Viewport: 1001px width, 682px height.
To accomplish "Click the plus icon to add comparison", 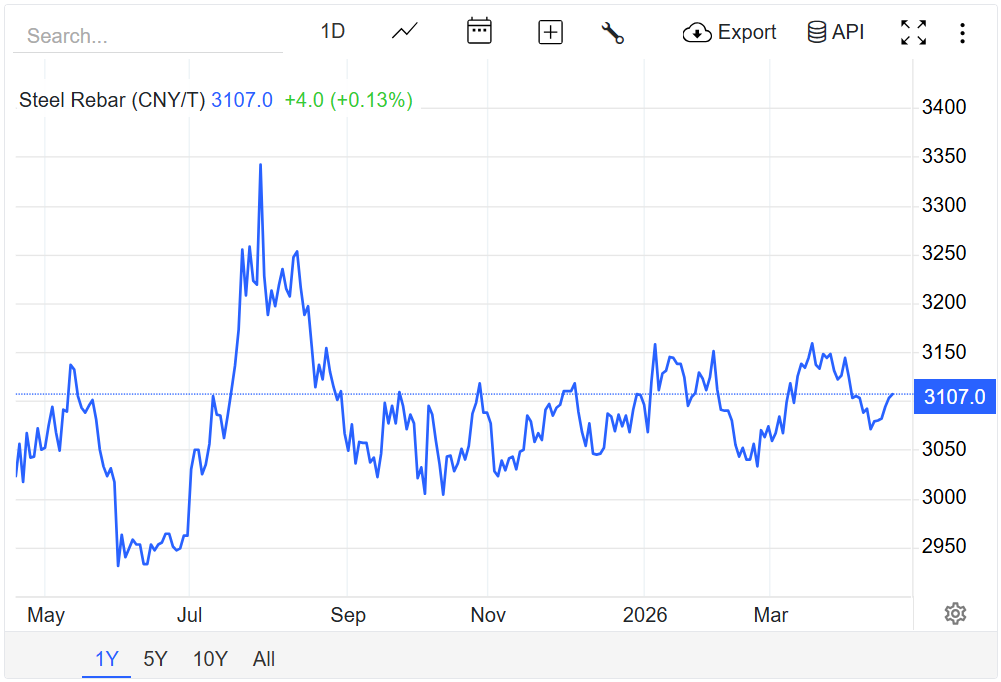I will (x=550, y=33).
